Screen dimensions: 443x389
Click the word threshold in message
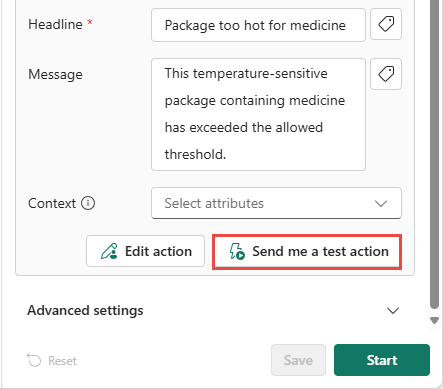click(x=195, y=154)
